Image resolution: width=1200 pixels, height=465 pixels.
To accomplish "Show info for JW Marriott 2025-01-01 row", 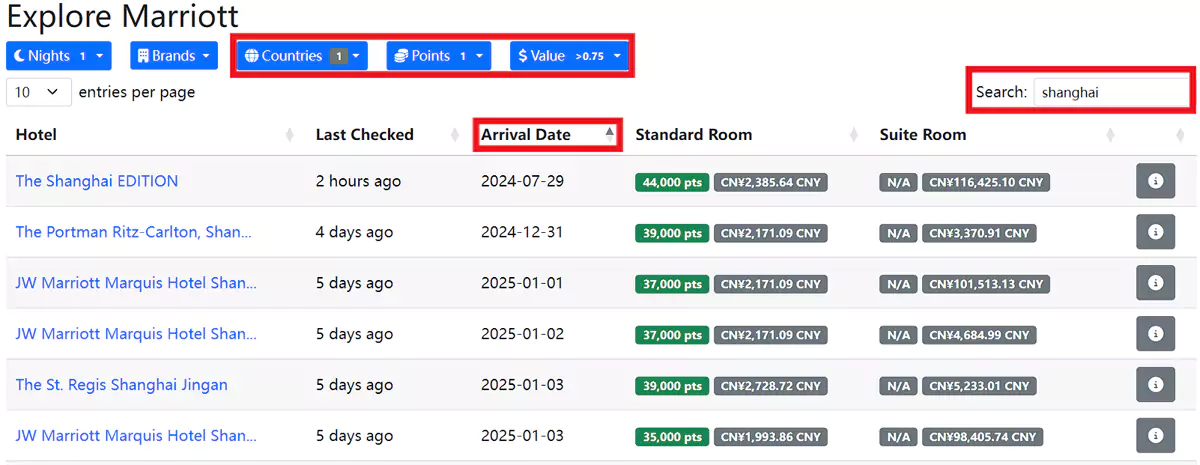I will pos(1155,283).
